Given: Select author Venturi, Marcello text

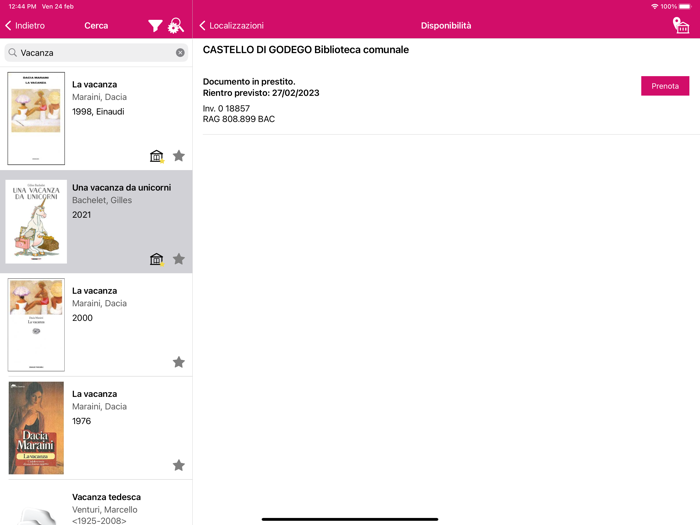Looking at the screenshot, I should pyautogui.click(x=104, y=509).
